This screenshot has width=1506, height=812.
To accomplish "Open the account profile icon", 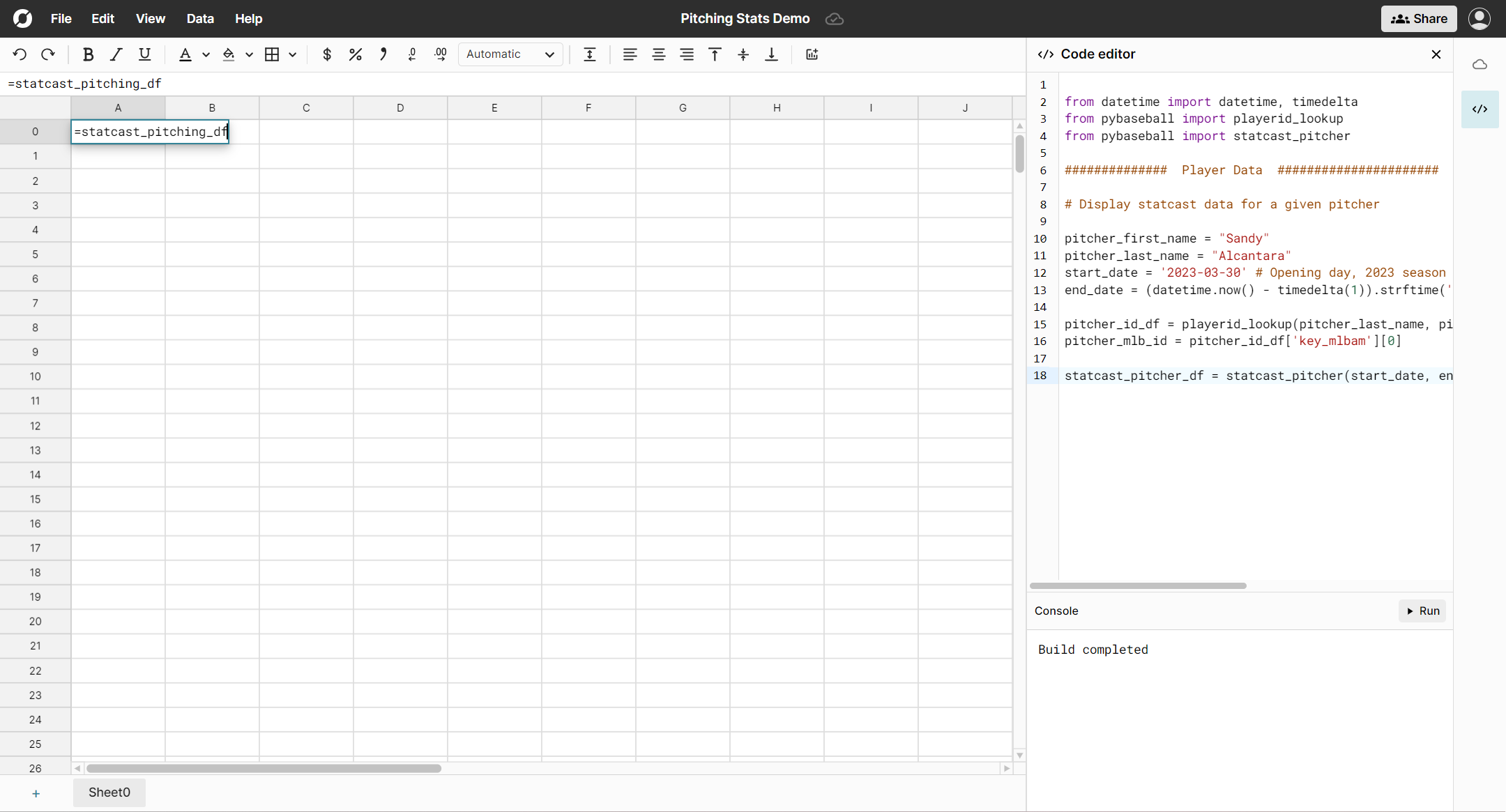I will (x=1480, y=19).
